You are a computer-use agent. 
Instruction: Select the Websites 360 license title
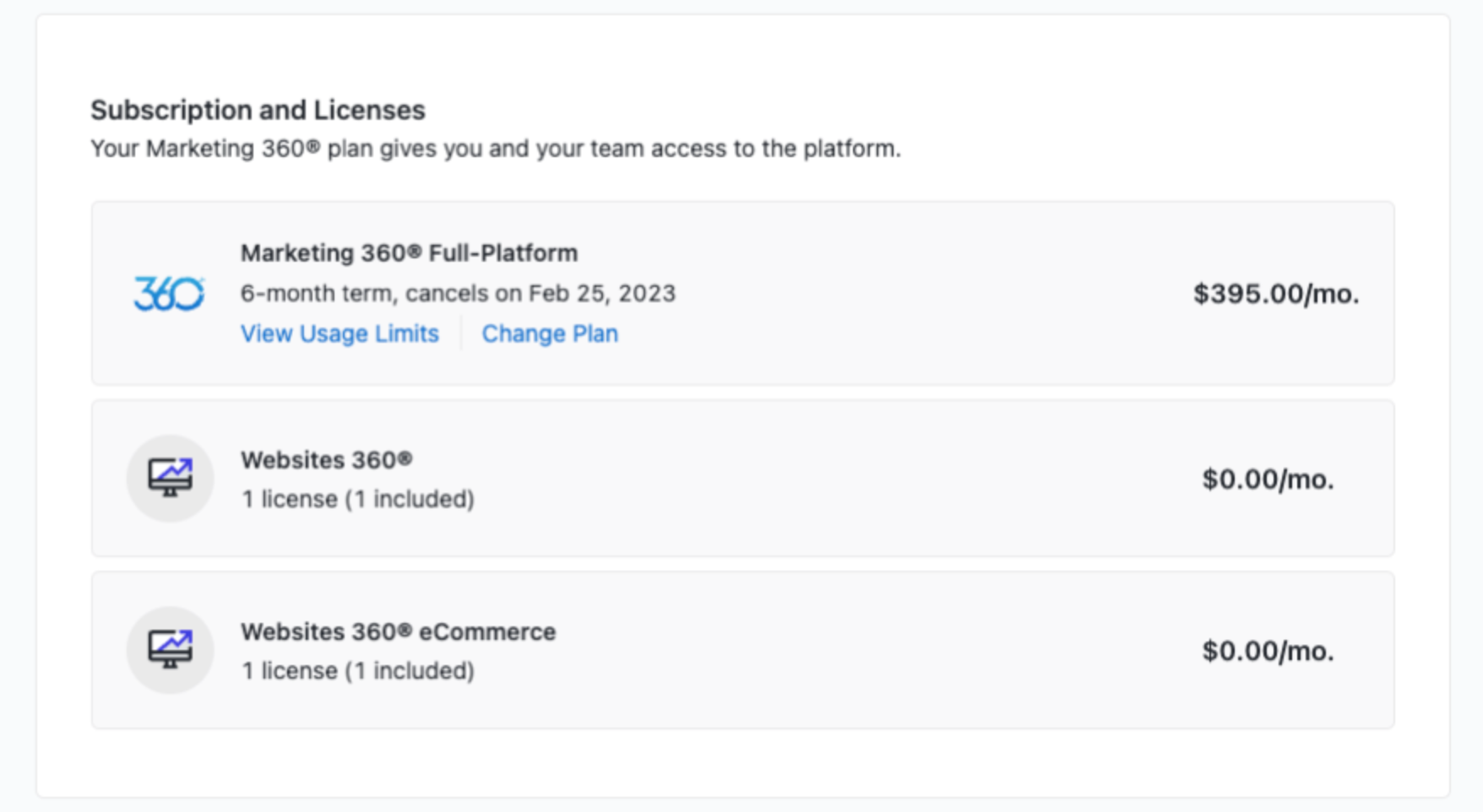(327, 460)
